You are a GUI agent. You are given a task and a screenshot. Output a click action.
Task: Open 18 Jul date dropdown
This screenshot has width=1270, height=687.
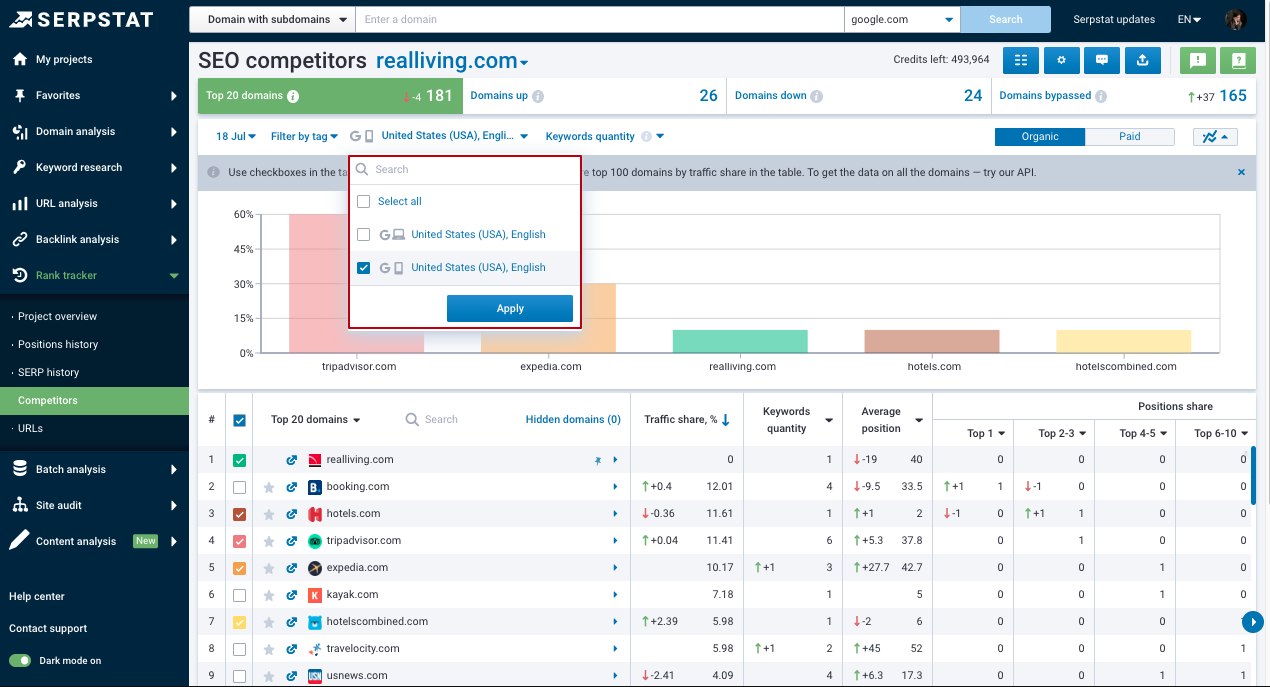pyautogui.click(x=236, y=137)
